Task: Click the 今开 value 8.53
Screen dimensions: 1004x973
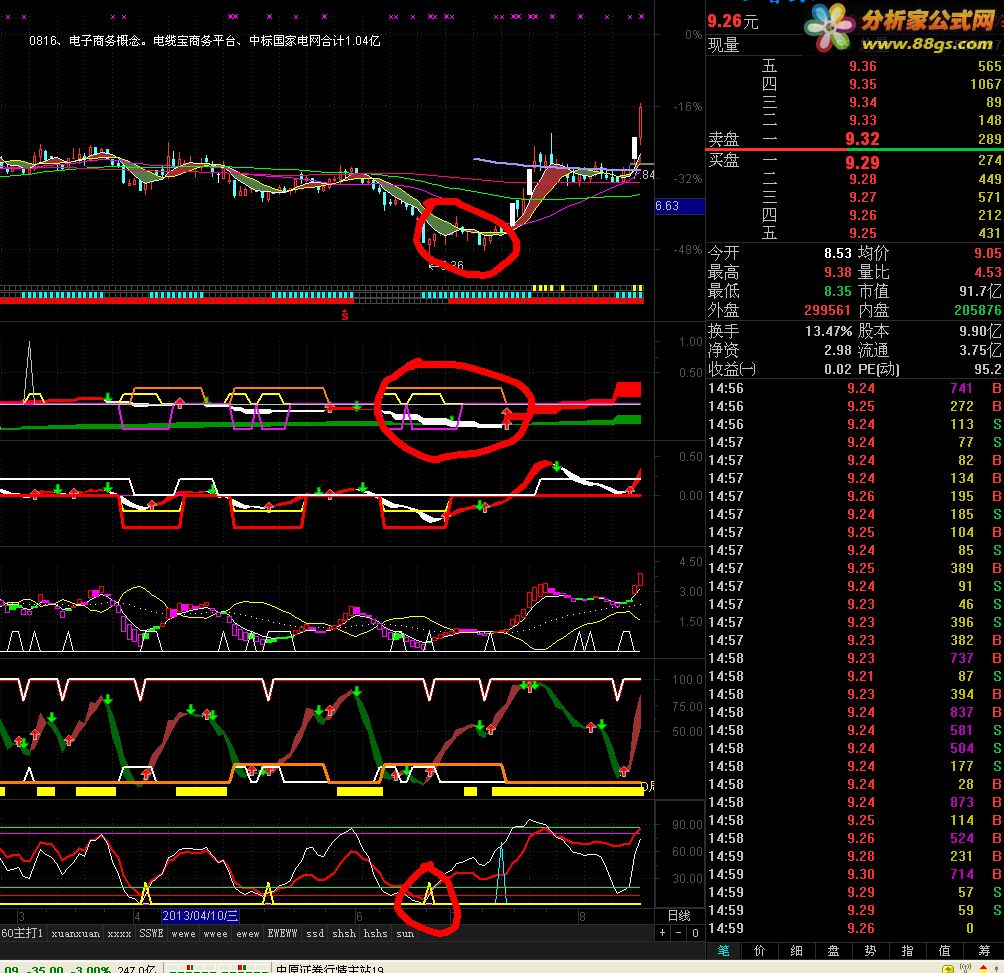Action: (838, 253)
